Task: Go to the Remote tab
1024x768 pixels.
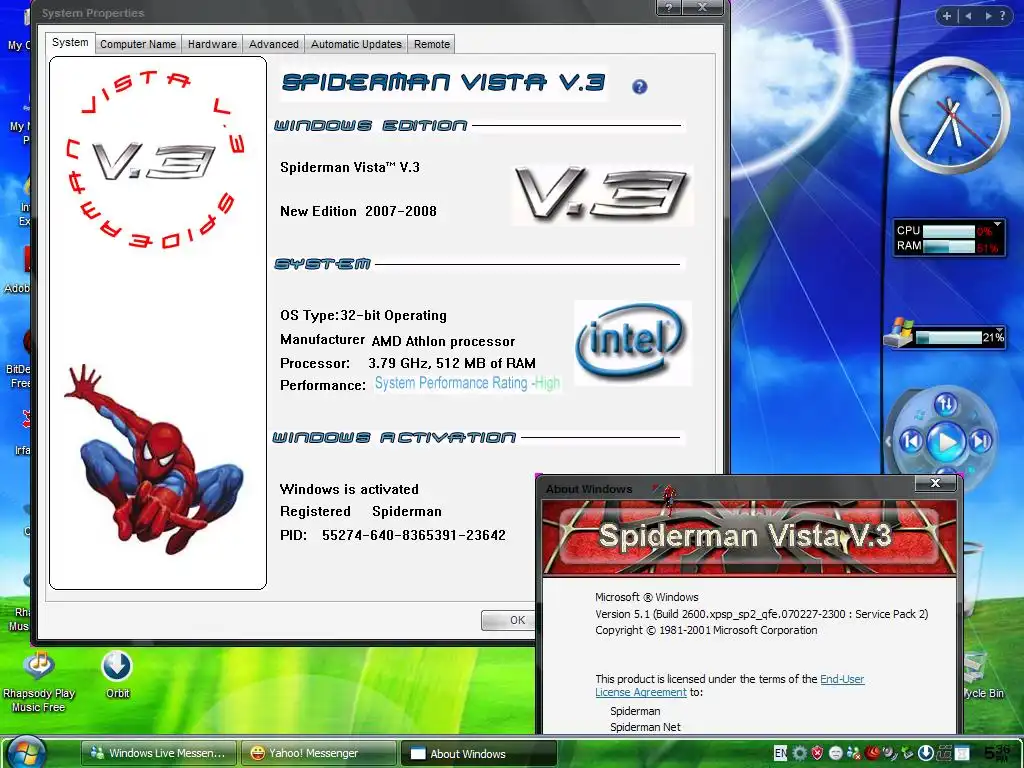Action: (432, 44)
